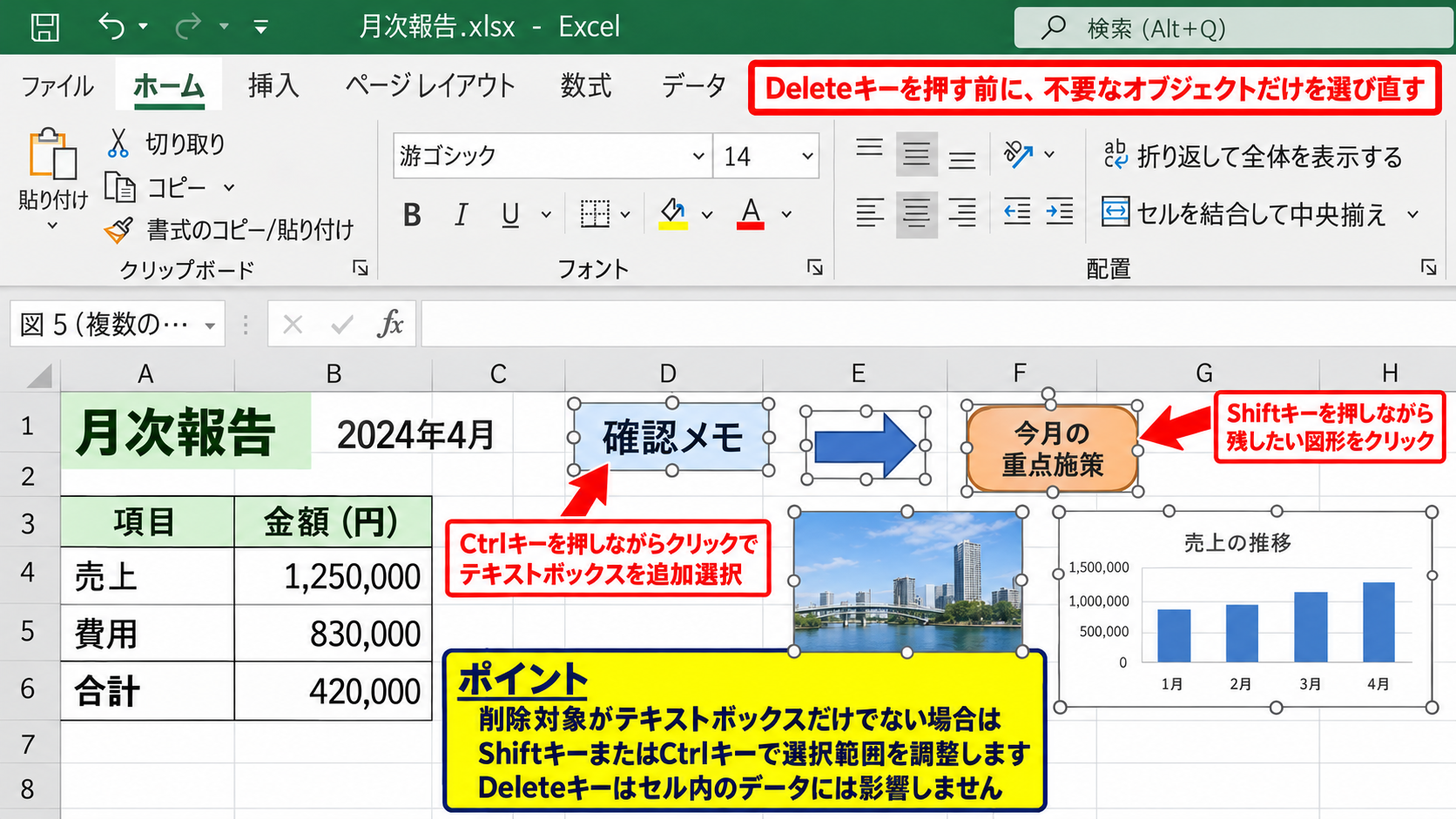Click the Save icon in title bar

point(44,27)
